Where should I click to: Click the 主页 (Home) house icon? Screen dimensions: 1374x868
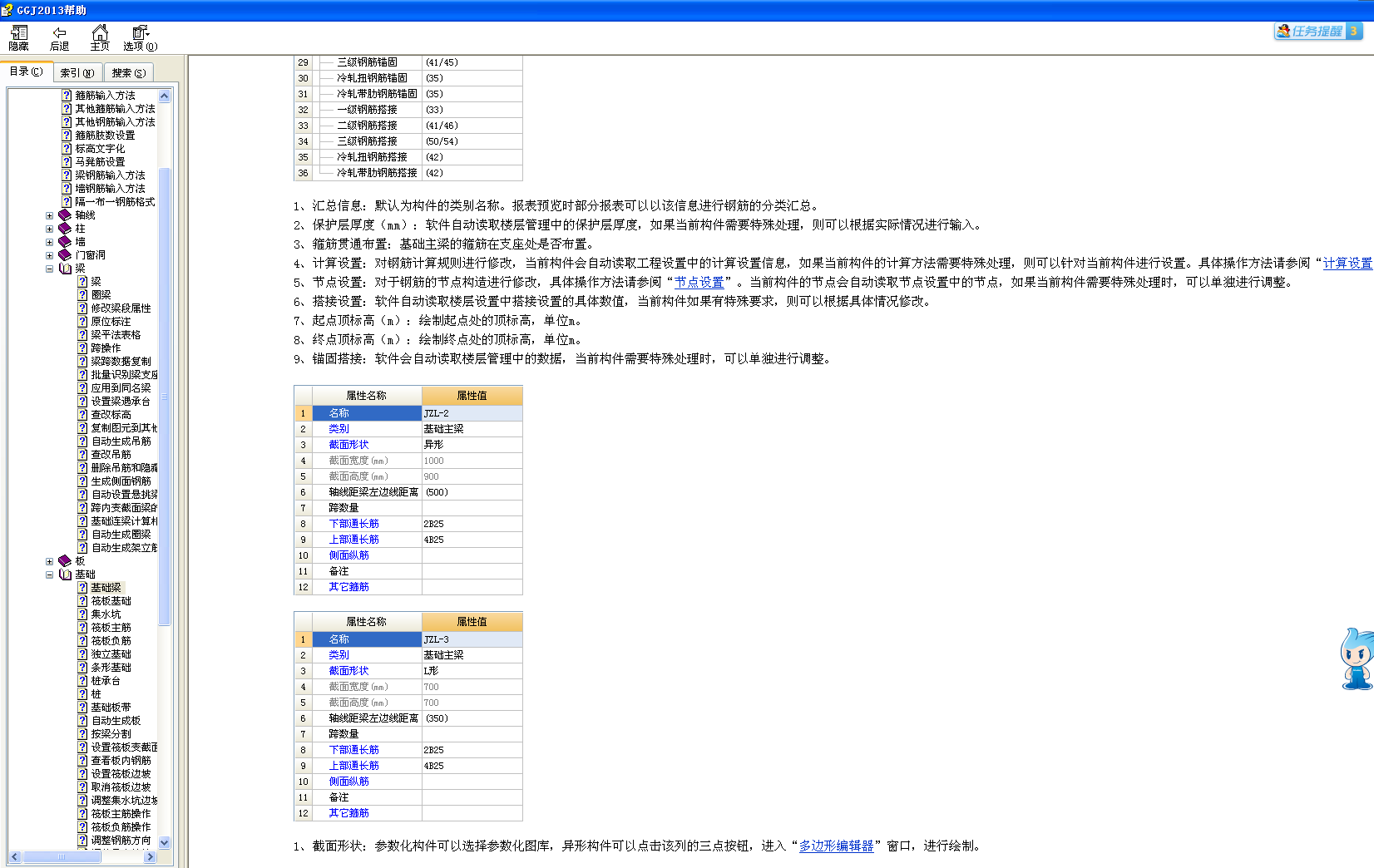pyautogui.click(x=100, y=32)
